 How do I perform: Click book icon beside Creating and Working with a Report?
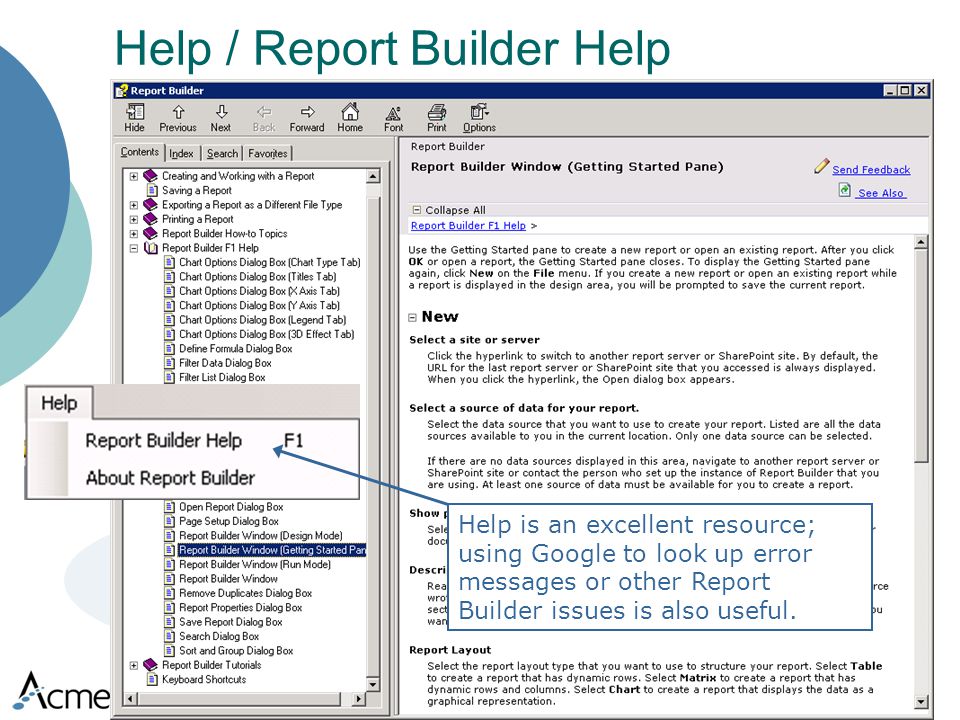click(x=151, y=176)
